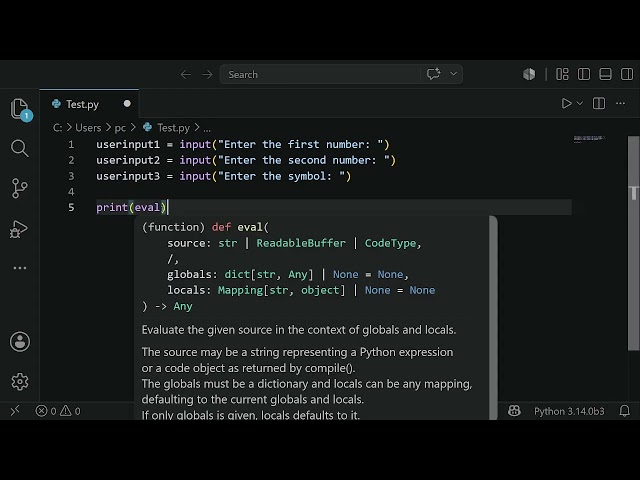Split the editor right

click(x=599, y=103)
